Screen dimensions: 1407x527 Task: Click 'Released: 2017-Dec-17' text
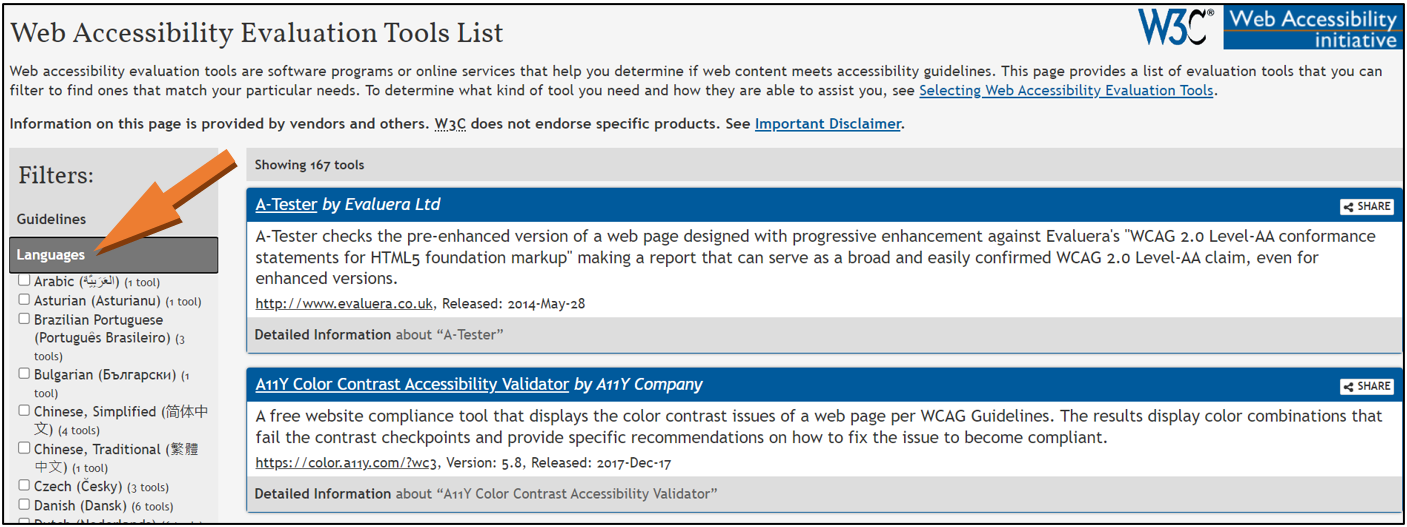pos(602,463)
